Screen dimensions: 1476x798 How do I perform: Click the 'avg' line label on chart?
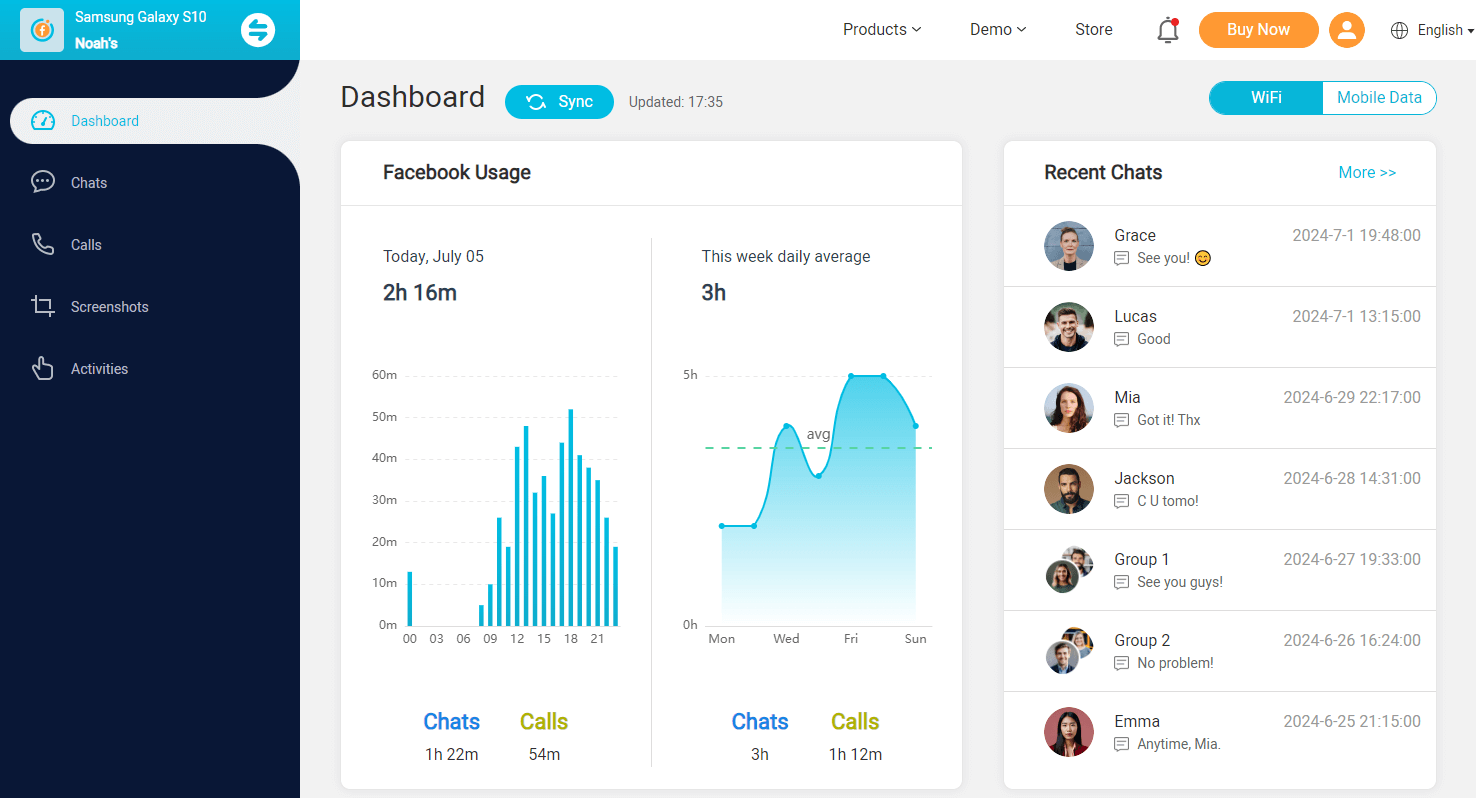click(818, 434)
